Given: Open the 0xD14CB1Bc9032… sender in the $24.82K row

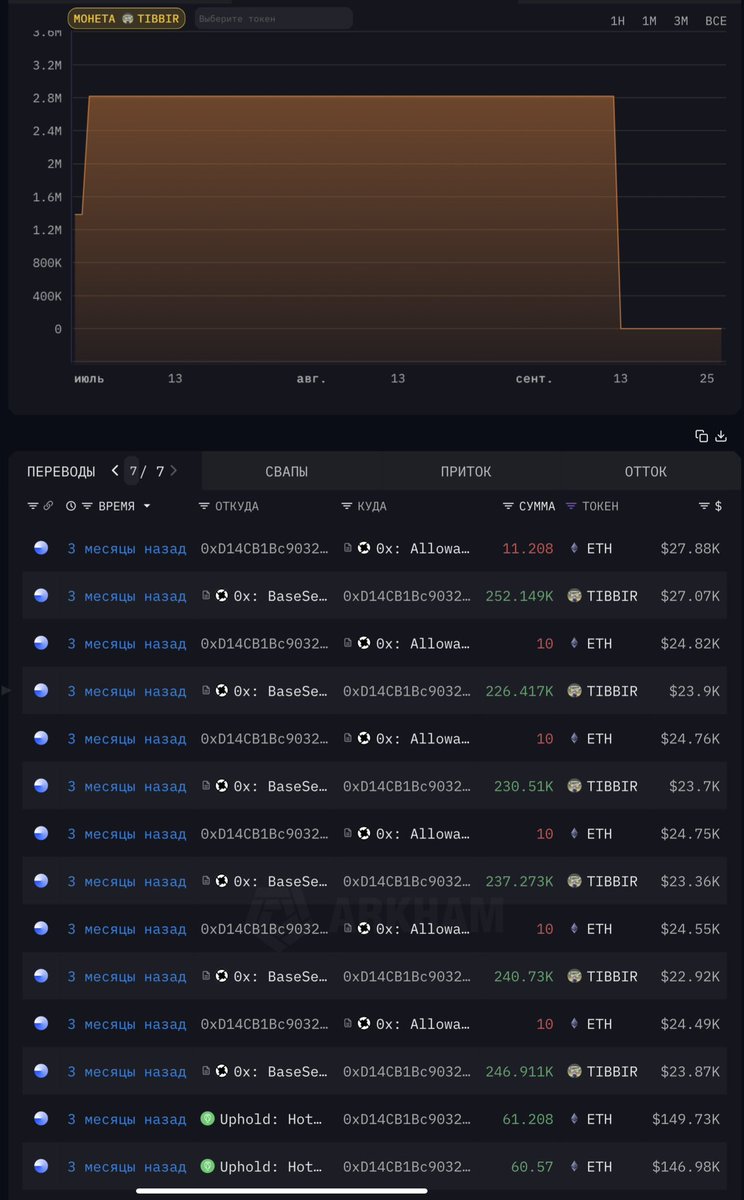Looking at the screenshot, I should (265, 643).
